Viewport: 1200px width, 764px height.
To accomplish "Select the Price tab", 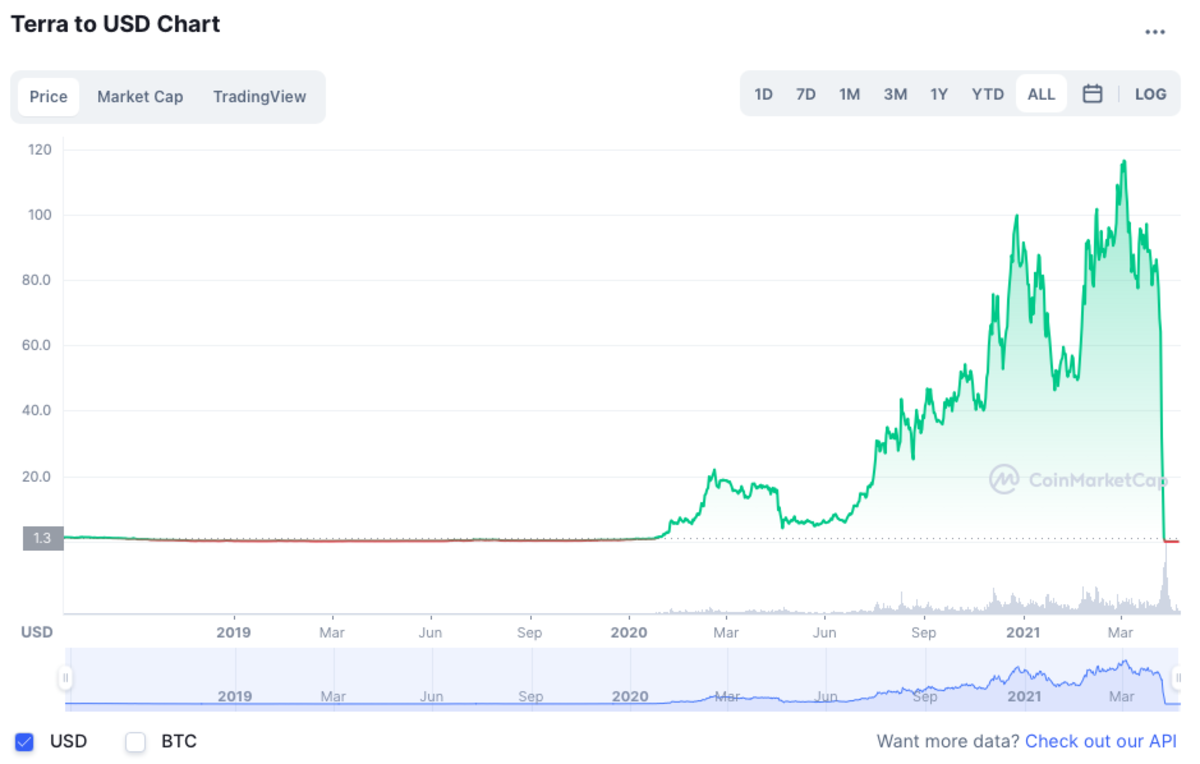I will pos(48,97).
